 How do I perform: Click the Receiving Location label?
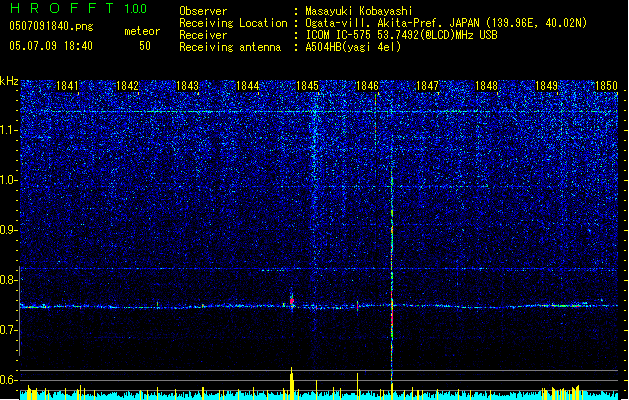pyautogui.click(x=233, y=23)
